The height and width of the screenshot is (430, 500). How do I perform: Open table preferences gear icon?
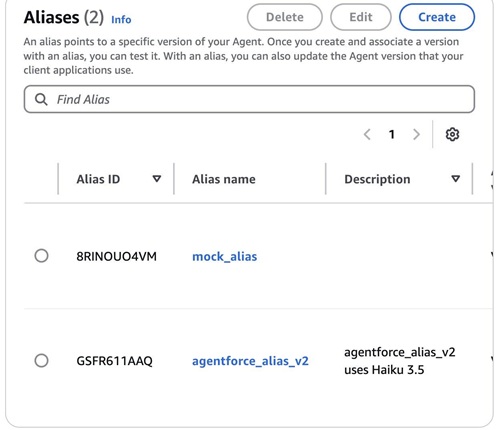(x=452, y=134)
